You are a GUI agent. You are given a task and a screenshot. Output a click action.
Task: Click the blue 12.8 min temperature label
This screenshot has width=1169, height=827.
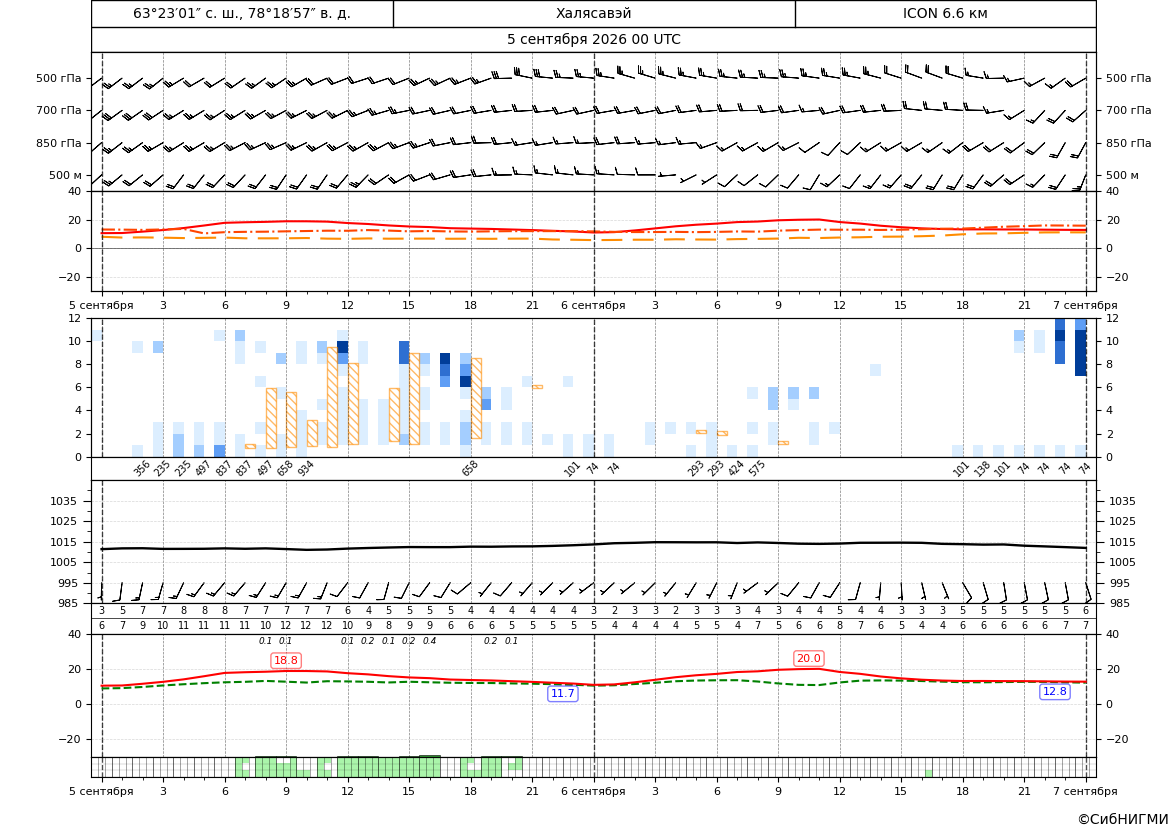1054,691
